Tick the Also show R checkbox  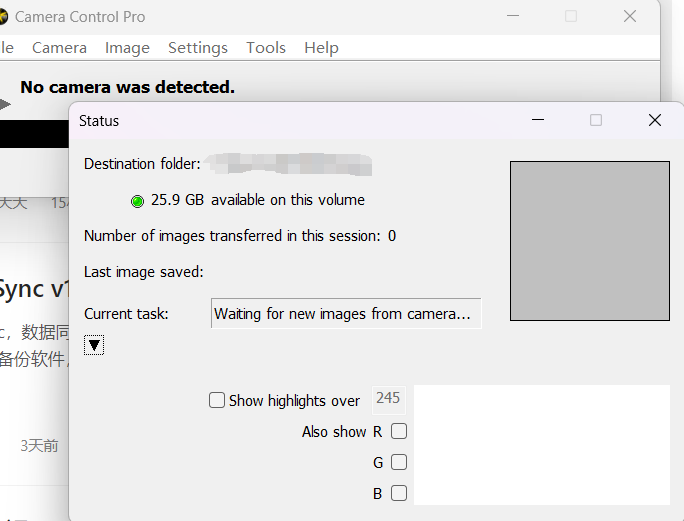tap(399, 431)
